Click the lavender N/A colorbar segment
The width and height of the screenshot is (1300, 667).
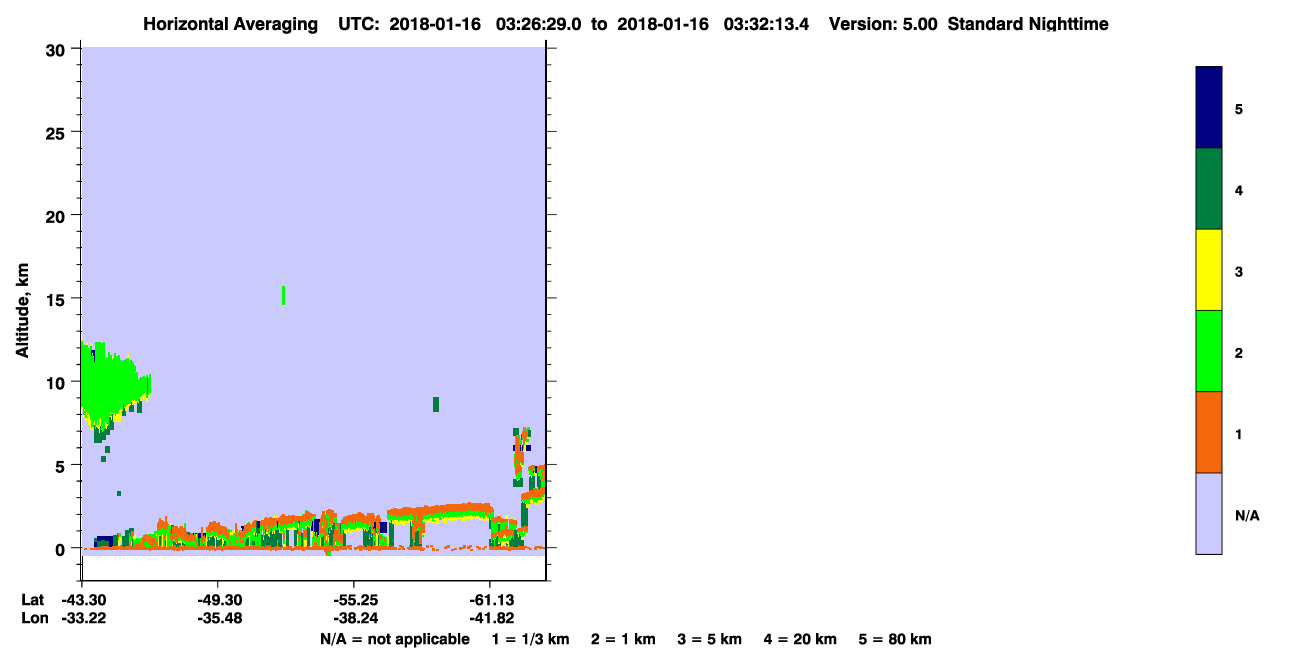pyautogui.click(x=1209, y=513)
